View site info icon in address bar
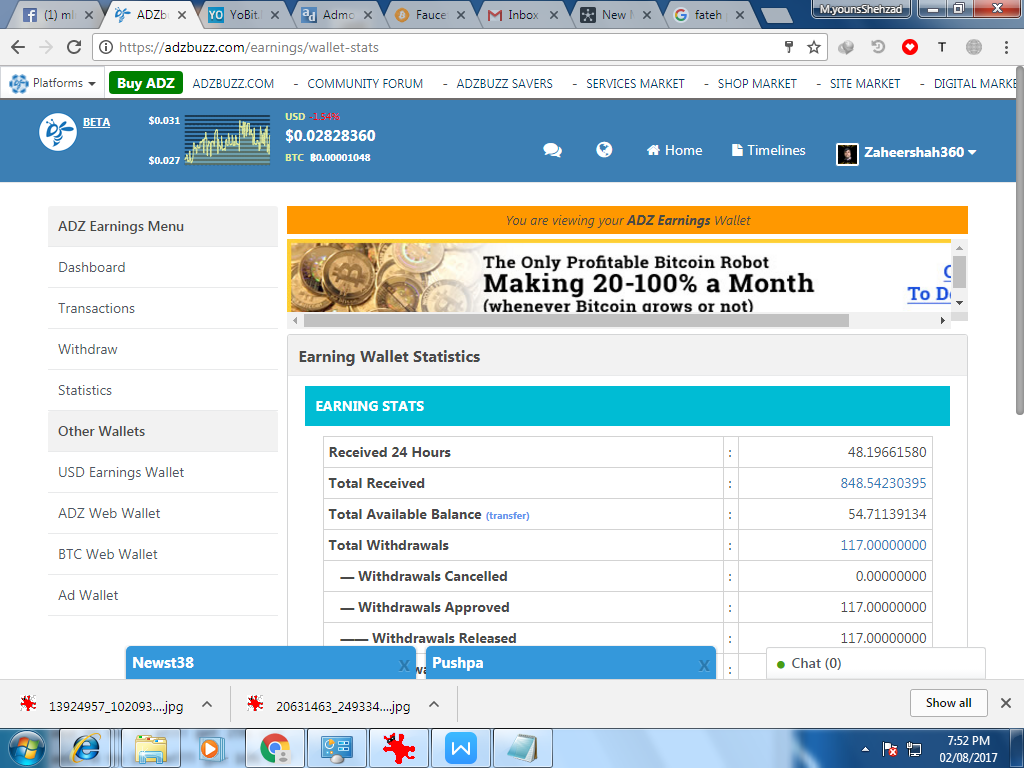The image size is (1024, 768). click(104, 47)
